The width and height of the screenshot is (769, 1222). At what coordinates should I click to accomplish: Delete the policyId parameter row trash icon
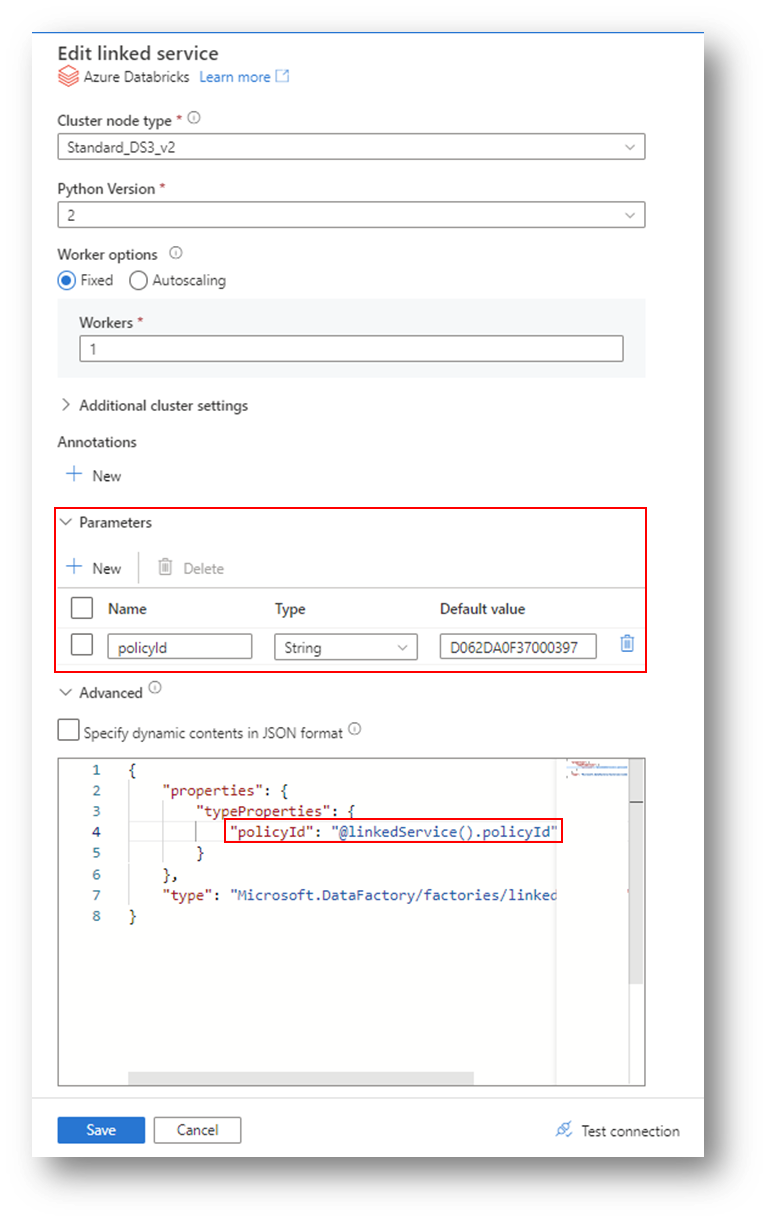627,644
